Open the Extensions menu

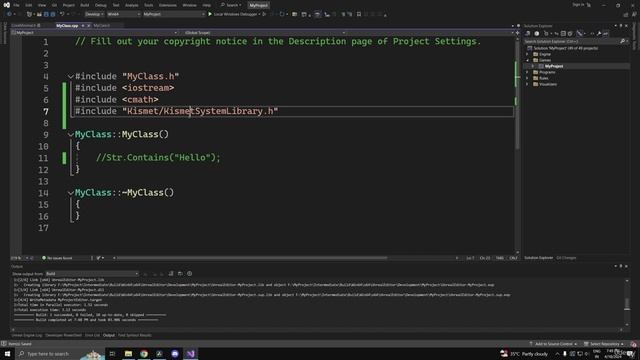[x=168, y=5]
